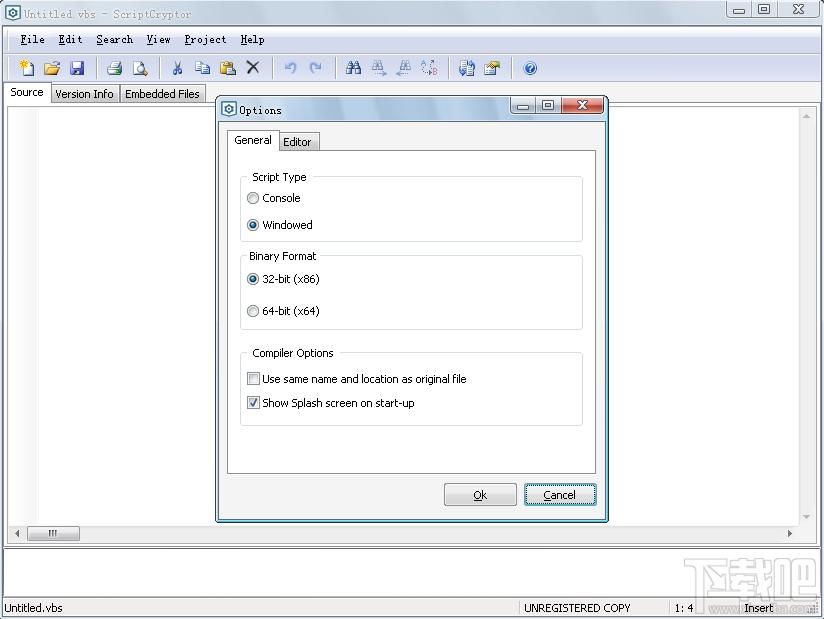This screenshot has height=619, width=824.
Task: Redo action arrow icon
Action: click(x=315, y=68)
